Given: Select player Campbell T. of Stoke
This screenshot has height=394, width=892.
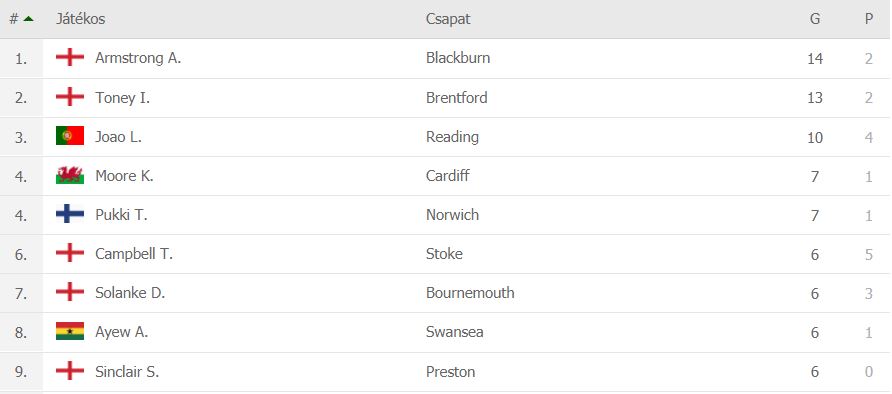Looking at the screenshot, I should [x=134, y=254].
